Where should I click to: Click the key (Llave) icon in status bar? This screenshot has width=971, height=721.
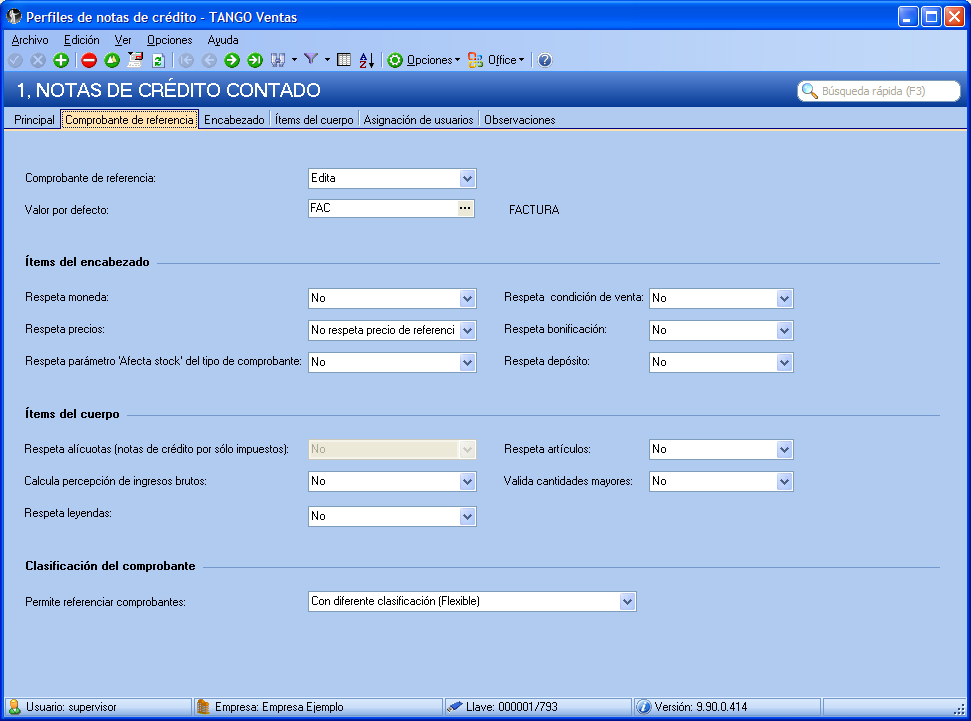455,707
